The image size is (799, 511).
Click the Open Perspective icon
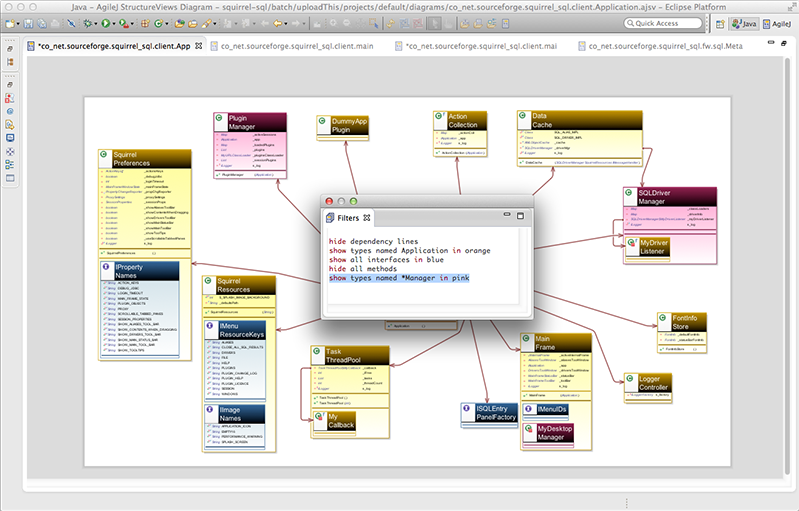pos(720,23)
